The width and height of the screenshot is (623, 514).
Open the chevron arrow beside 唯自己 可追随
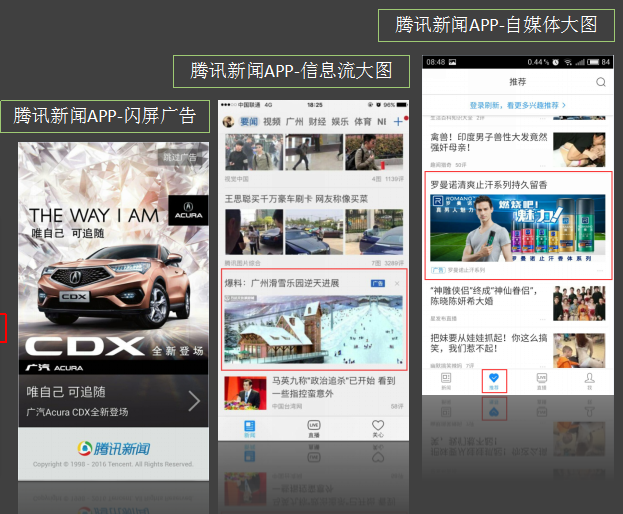194,401
